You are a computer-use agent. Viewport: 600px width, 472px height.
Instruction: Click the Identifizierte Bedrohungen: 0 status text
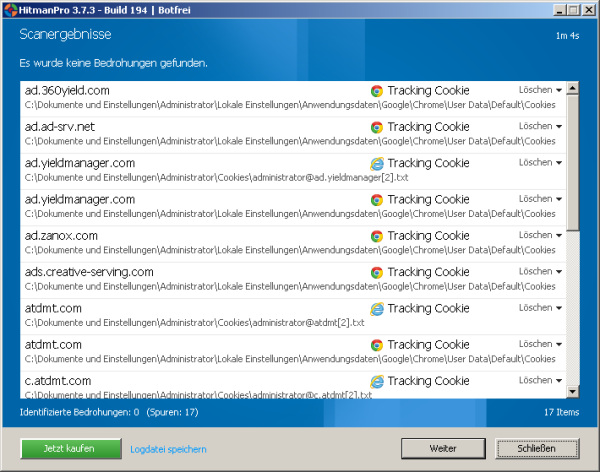[x=80, y=412]
